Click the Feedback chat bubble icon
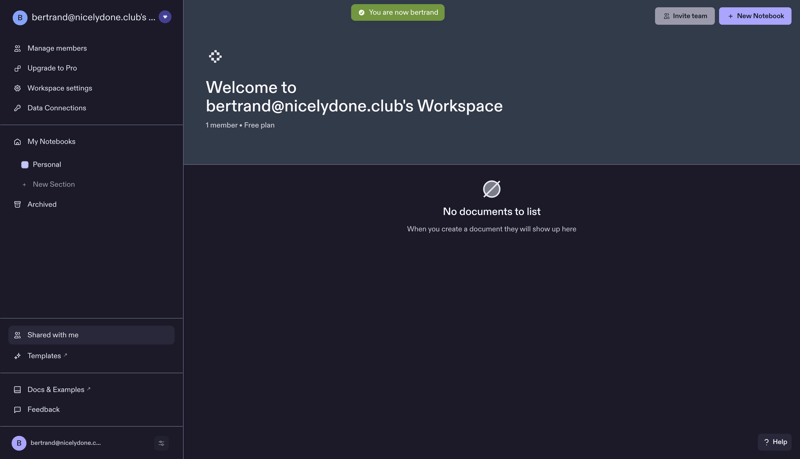 pyautogui.click(x=17, y=410)
